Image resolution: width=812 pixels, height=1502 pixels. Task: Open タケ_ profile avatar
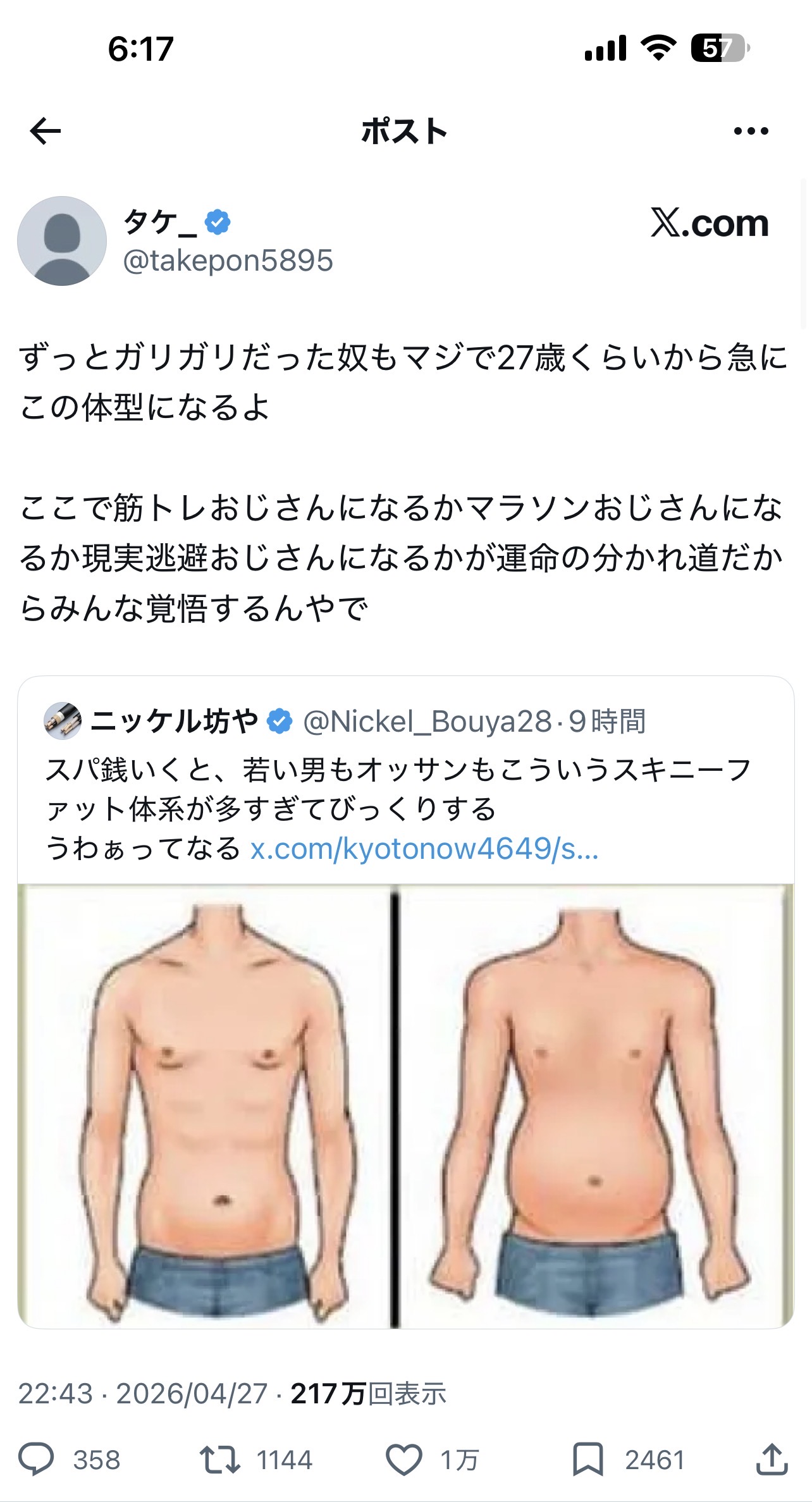pos(62,241)
